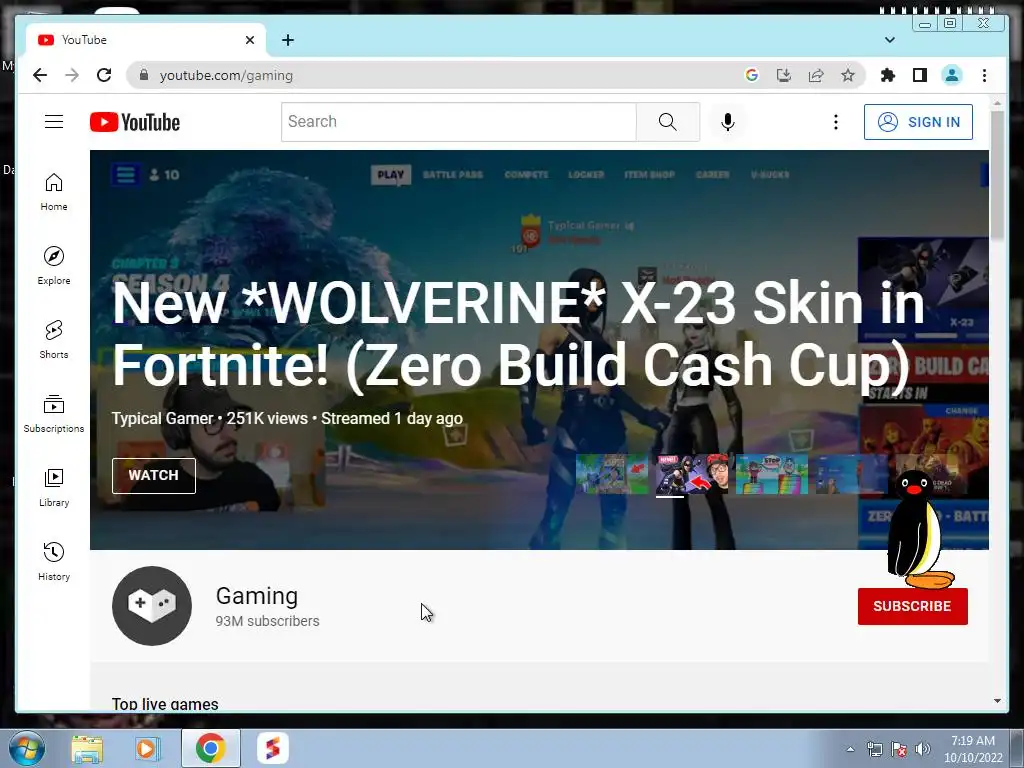Open Windows Explorer from taskbar

87,748
